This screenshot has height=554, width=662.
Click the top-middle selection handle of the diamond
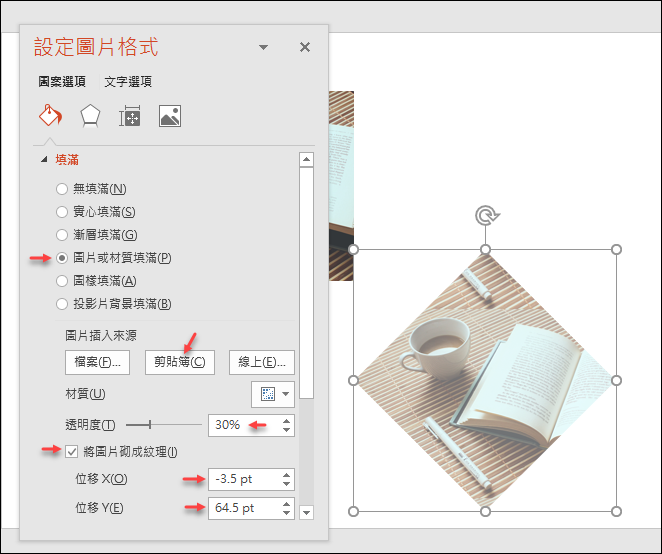tap(486, 250)
